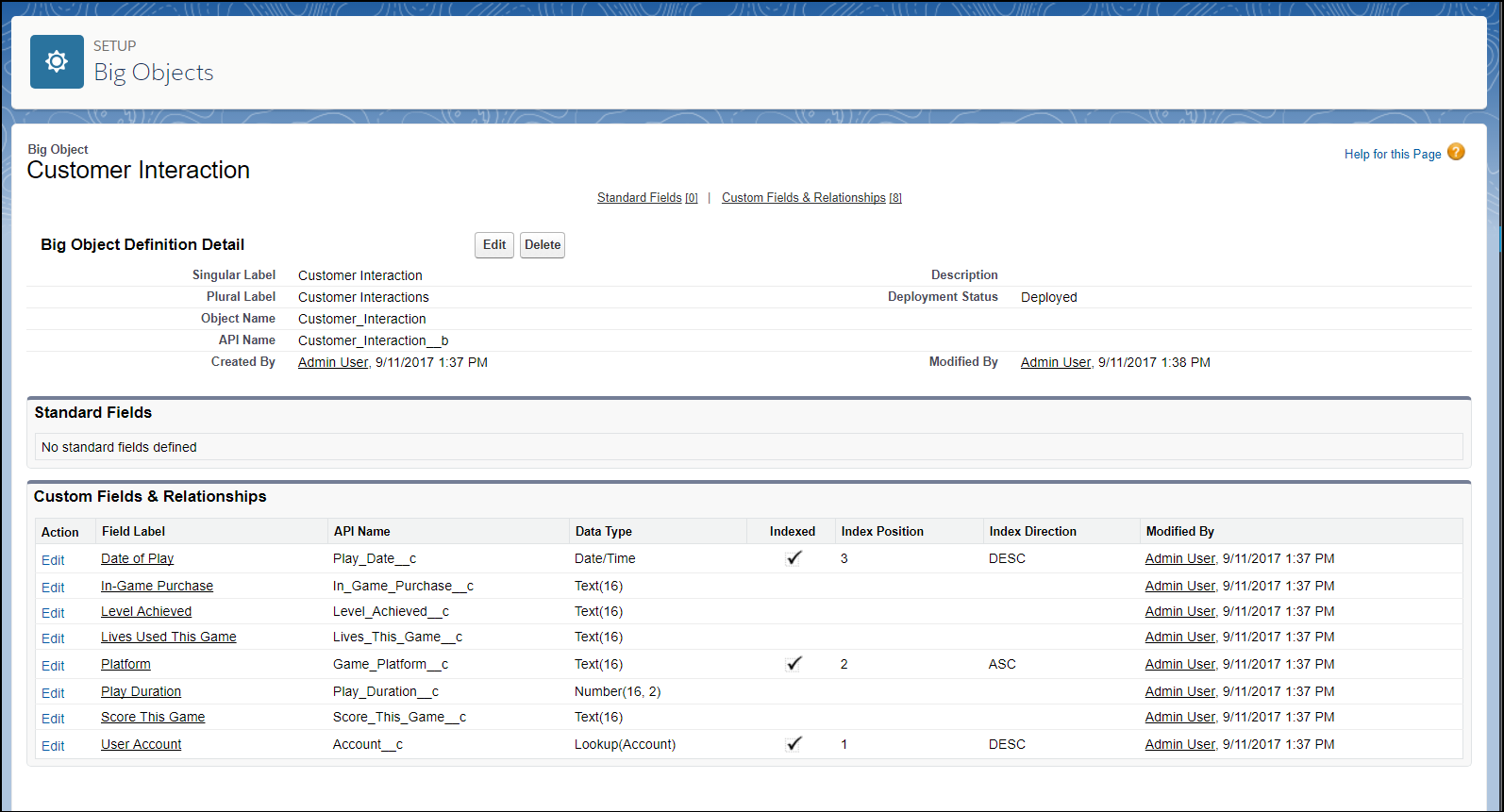
Task: Open the In-Game Purchase field
Action: pos(157,587)
